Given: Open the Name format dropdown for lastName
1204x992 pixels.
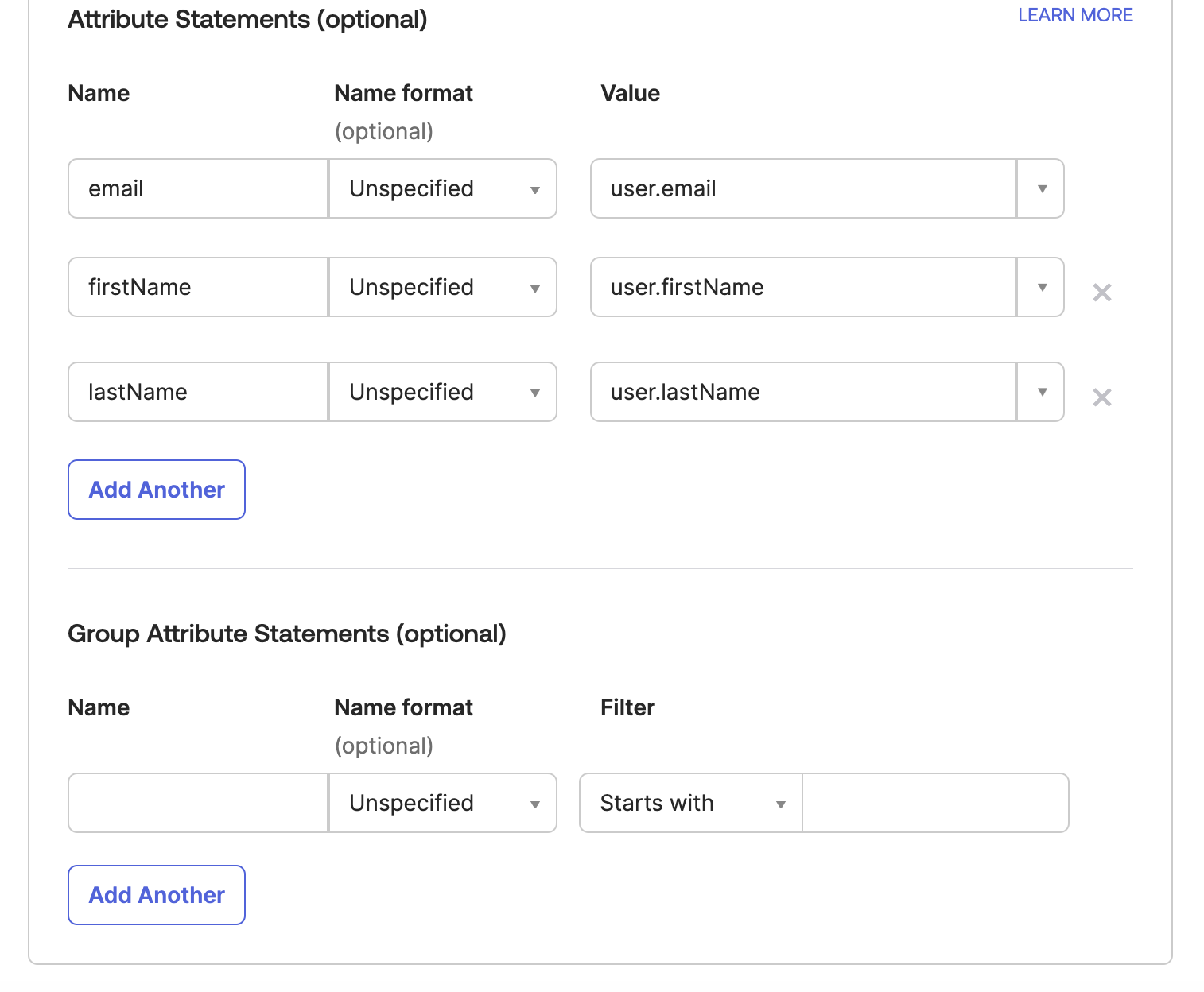Looking at the screenshot, I should [x=534, y=392].
